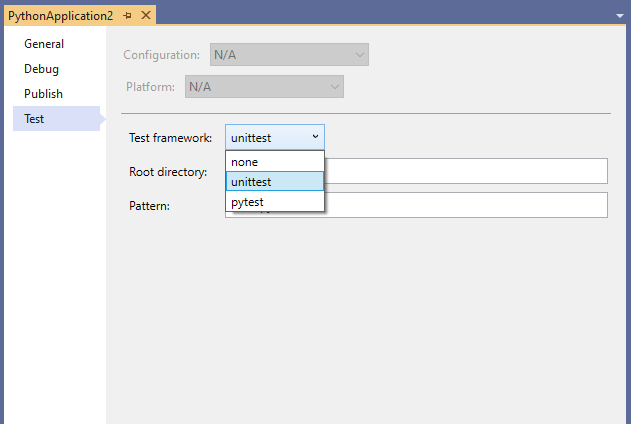631x424 pixels.
Task: Click the Platform dropdown arrow
Action: pos(334,87)
